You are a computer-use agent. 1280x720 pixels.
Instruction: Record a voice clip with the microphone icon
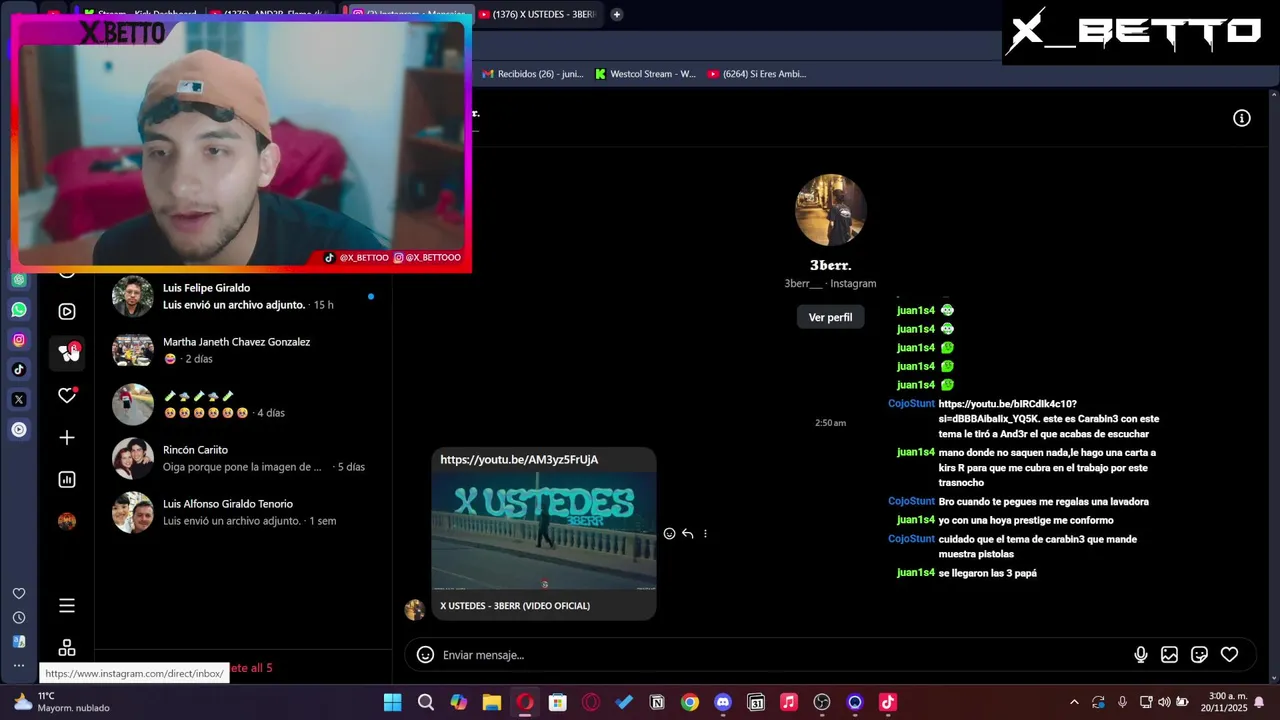(x=1141, y=655)
